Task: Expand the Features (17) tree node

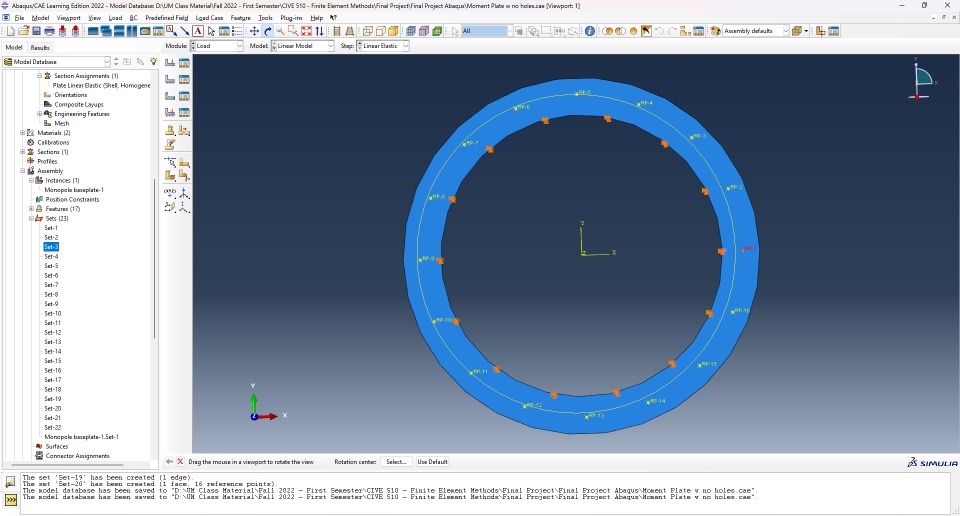Action: 31,209
